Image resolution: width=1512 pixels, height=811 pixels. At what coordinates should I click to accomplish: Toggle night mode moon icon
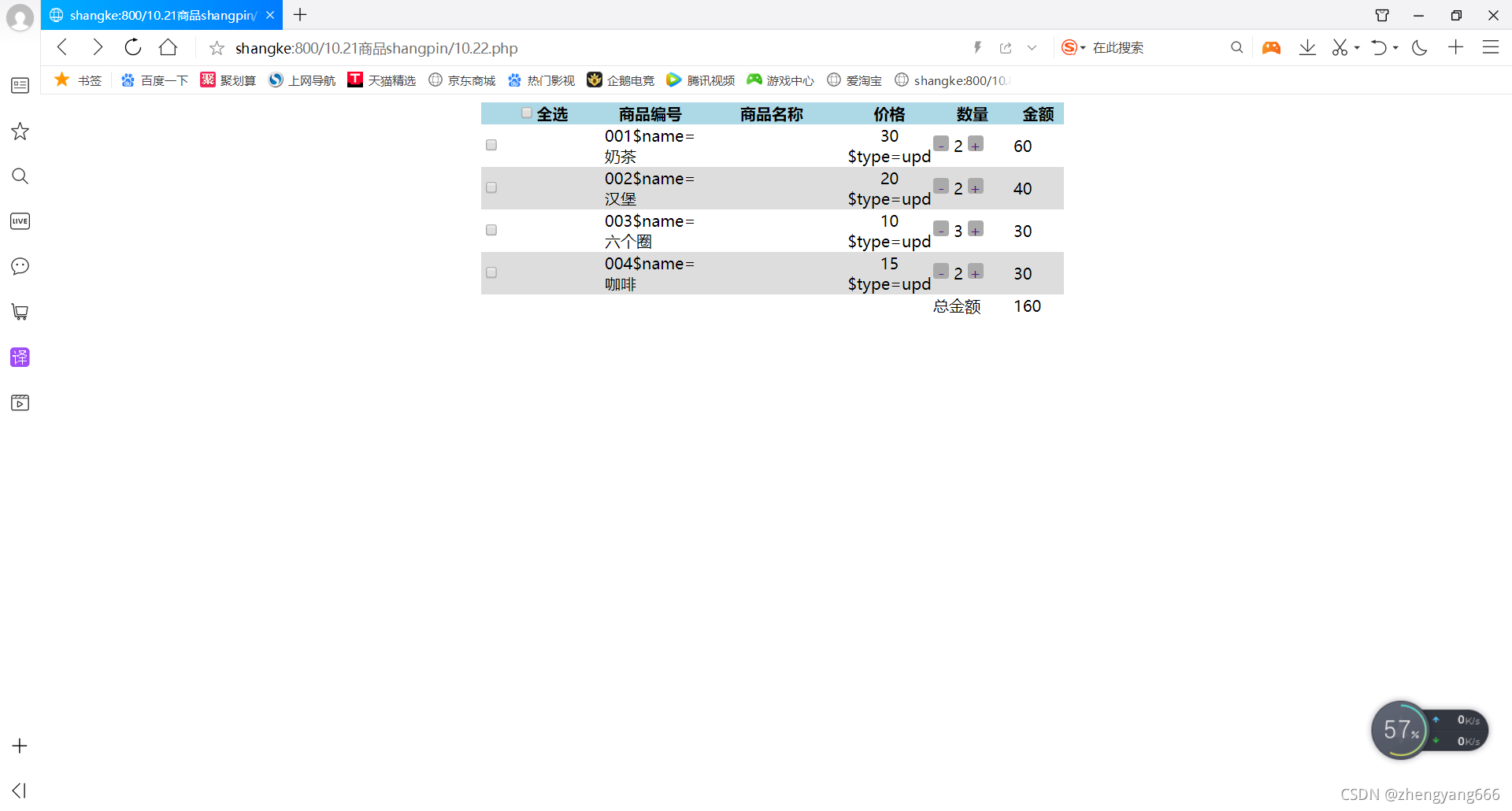point(1420,47)
